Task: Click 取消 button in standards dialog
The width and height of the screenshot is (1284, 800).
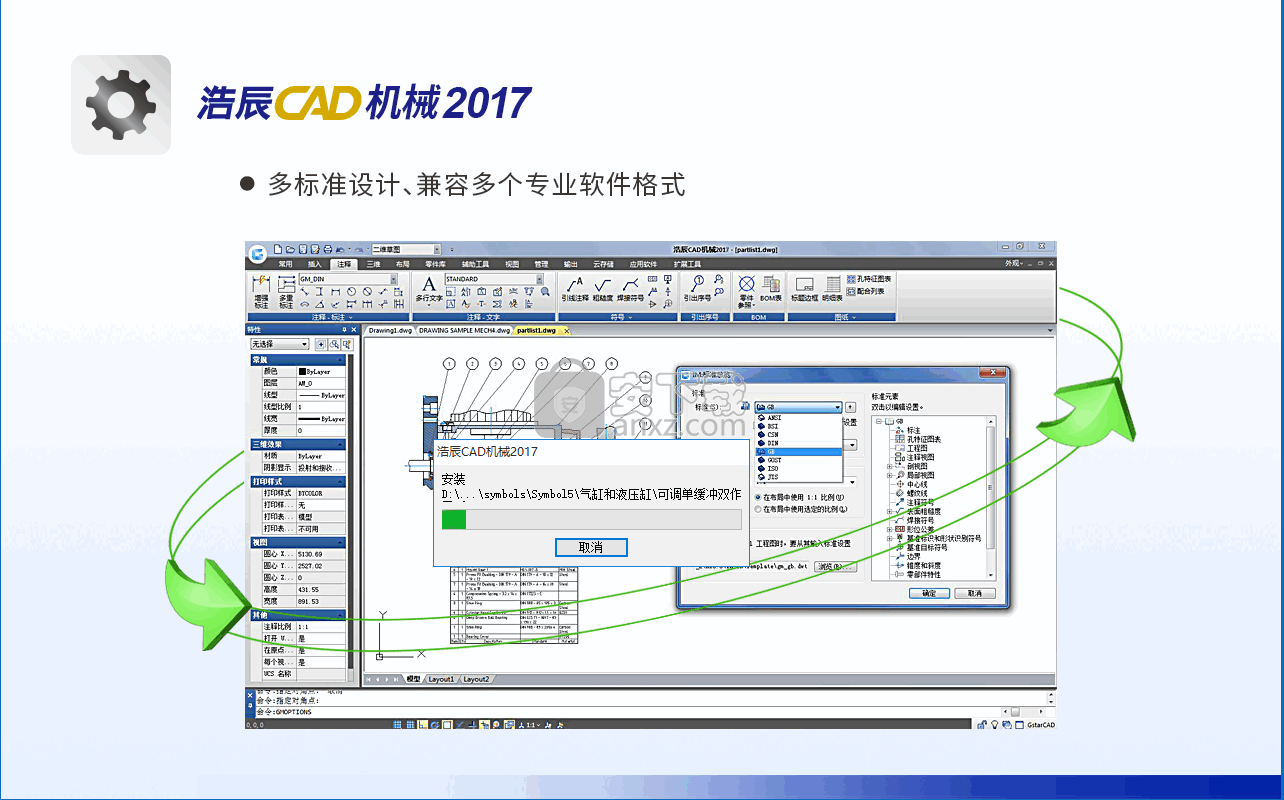Action: 974,593
